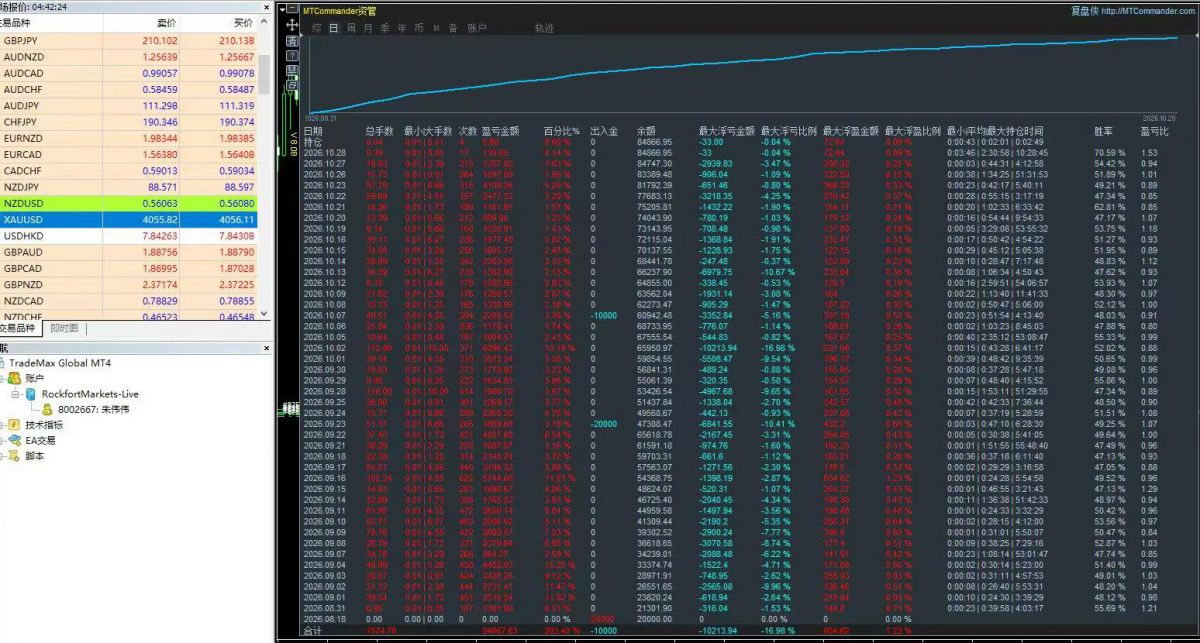The width and height of the screenshot is (1200, 643).
Task: Click the user icon beside account 8002667
Action: [47, 409]
